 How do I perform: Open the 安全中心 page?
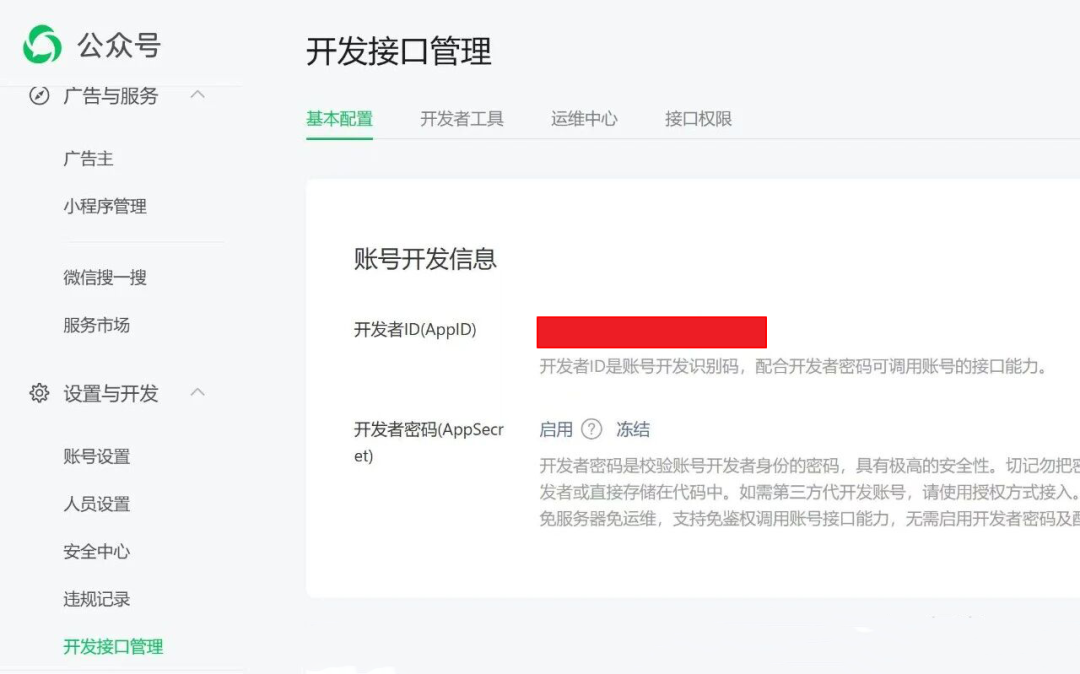point(95,552)
